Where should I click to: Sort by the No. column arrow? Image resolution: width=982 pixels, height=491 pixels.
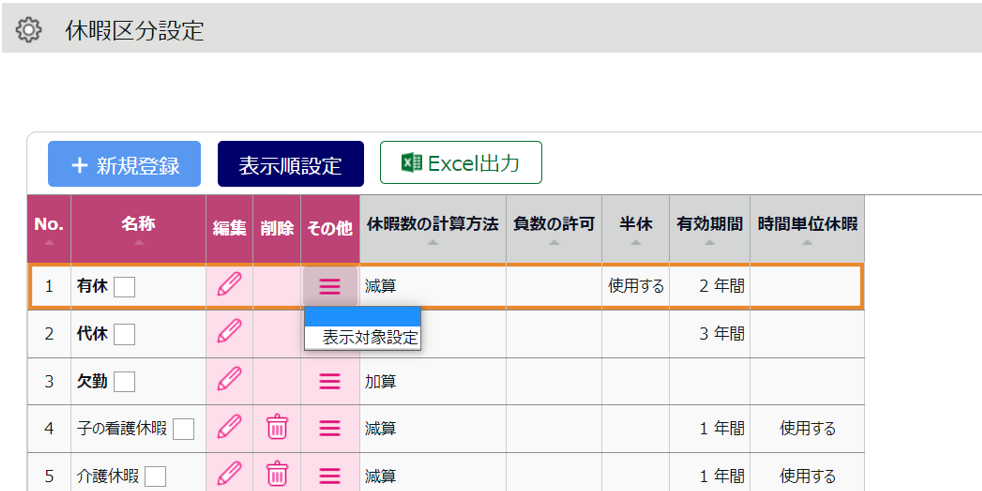49,242
